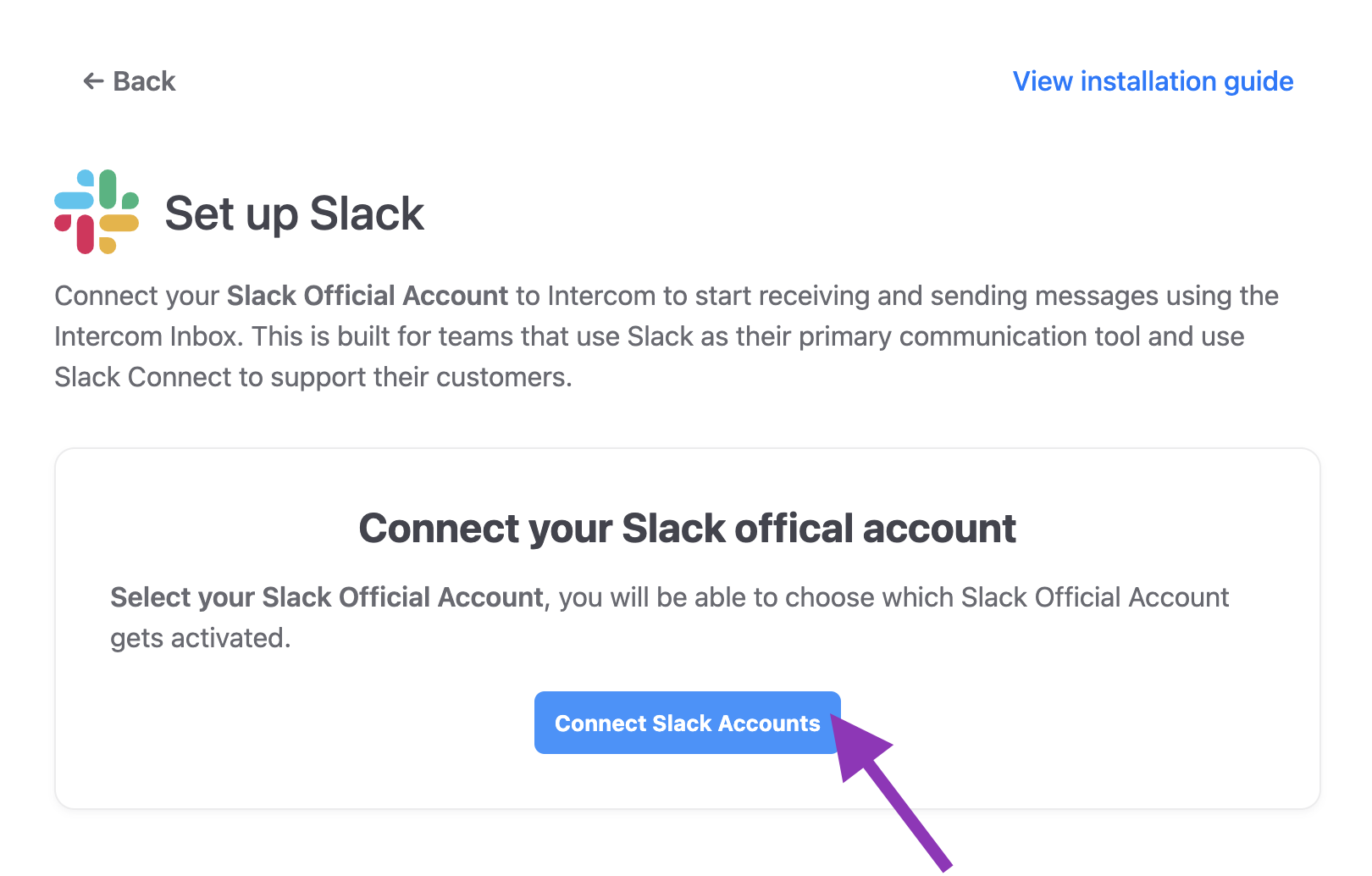This screenshot has width=1372, height=876.
Task: Click the green segment of Slack logo
Action: point(108,188)
